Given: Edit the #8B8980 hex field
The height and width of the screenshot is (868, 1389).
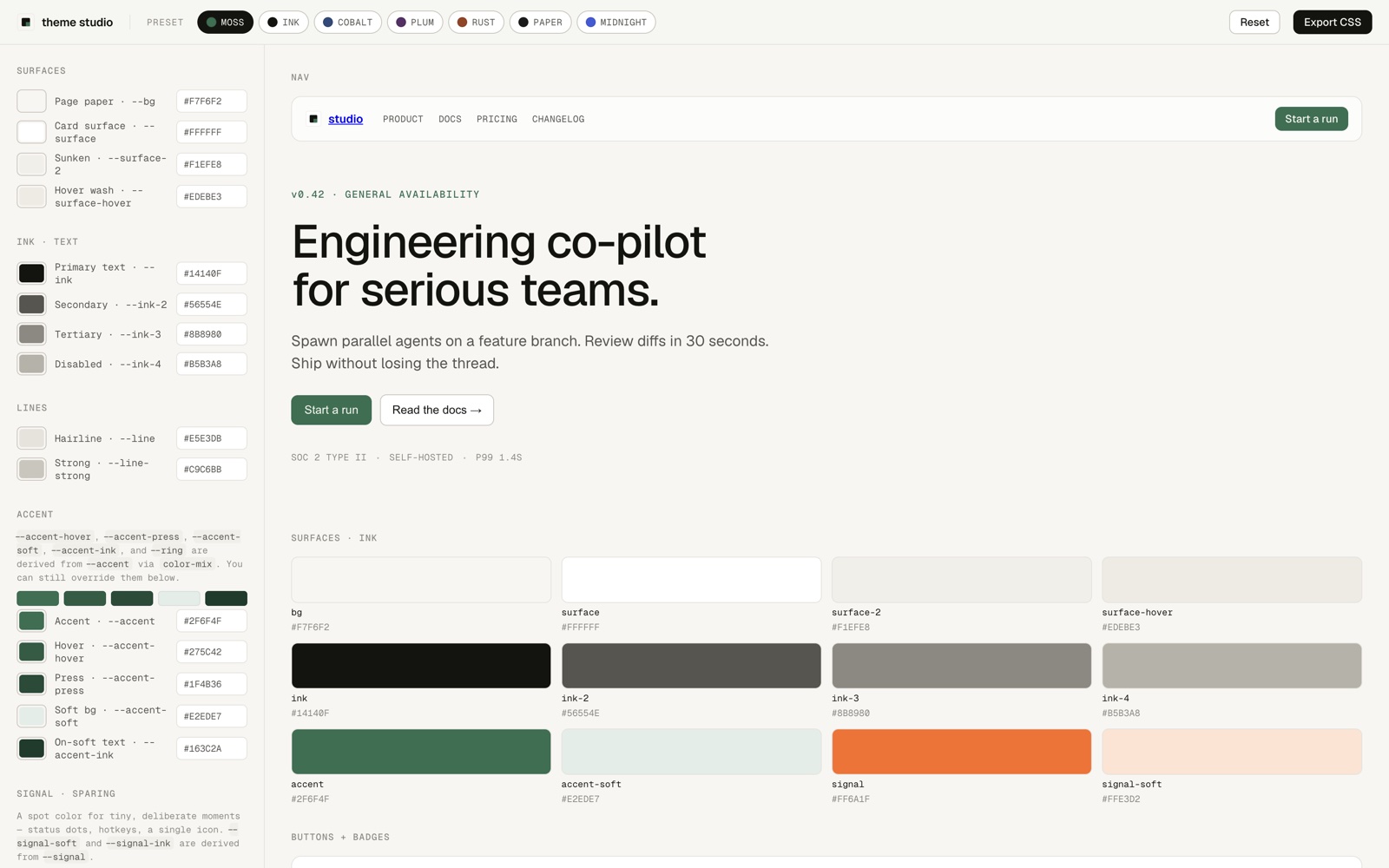Looking at the screenshot, I should (212, 334).
